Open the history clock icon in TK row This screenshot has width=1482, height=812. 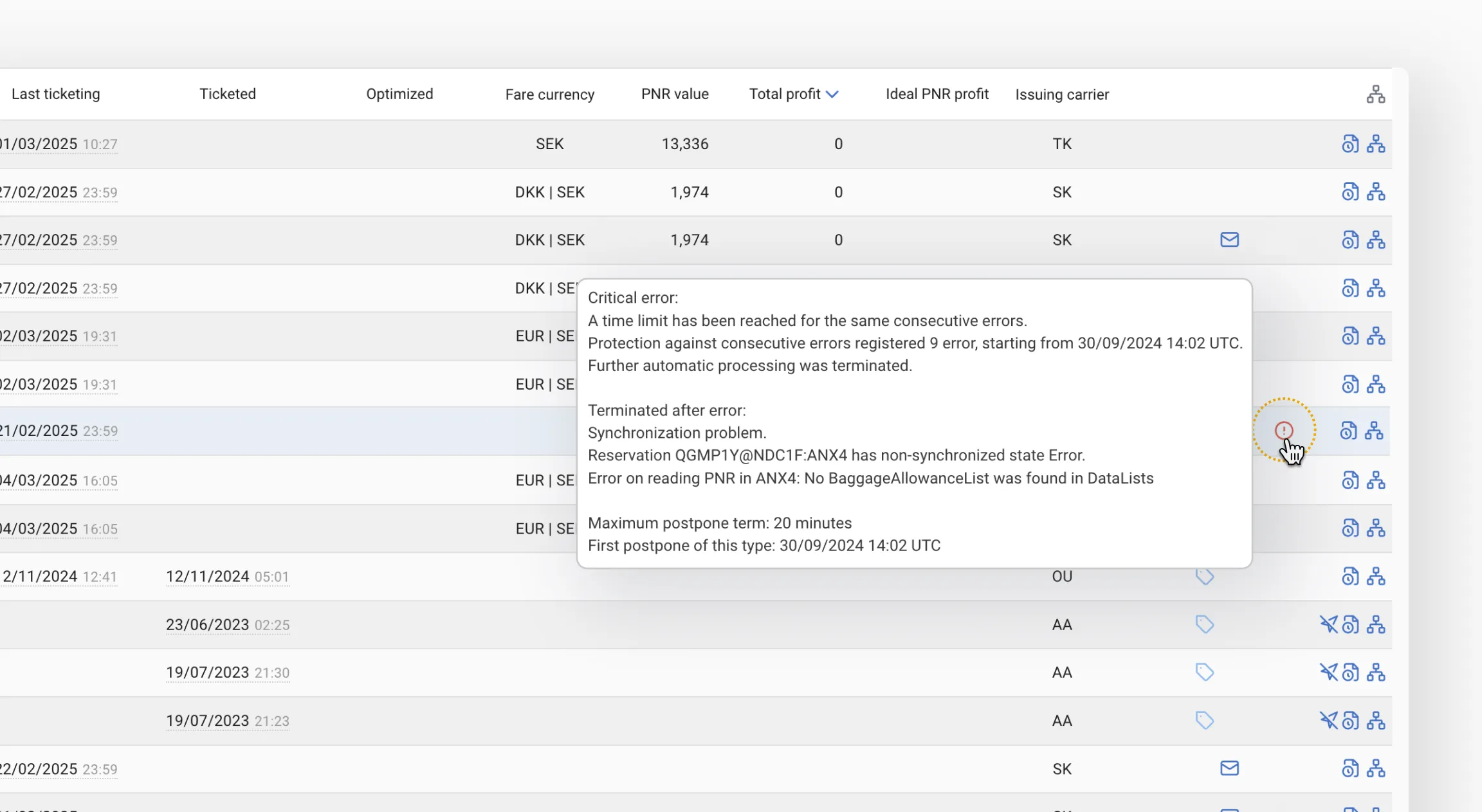tap(1350, 143)
